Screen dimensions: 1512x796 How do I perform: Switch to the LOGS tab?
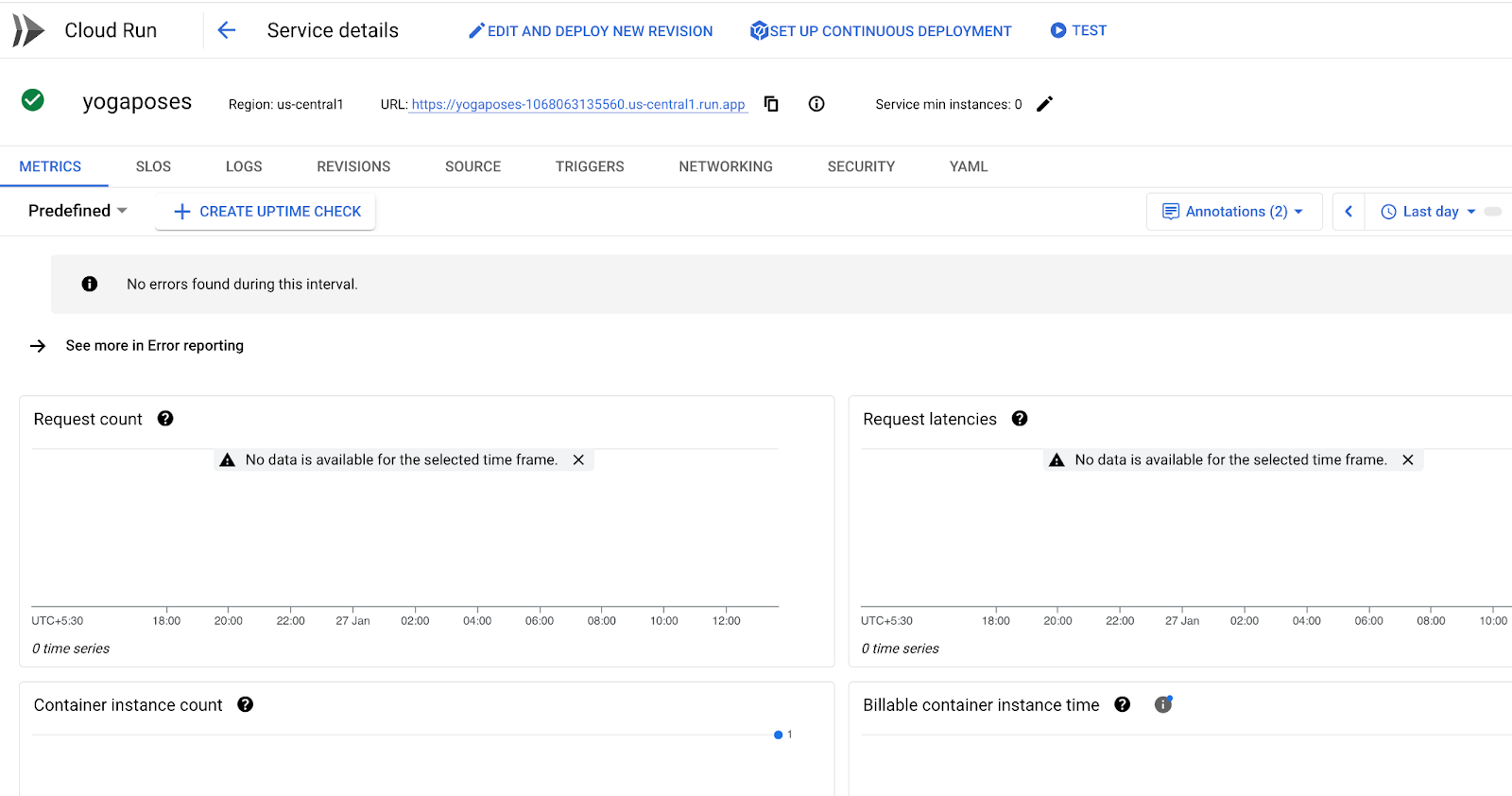[x=244, y=166]
